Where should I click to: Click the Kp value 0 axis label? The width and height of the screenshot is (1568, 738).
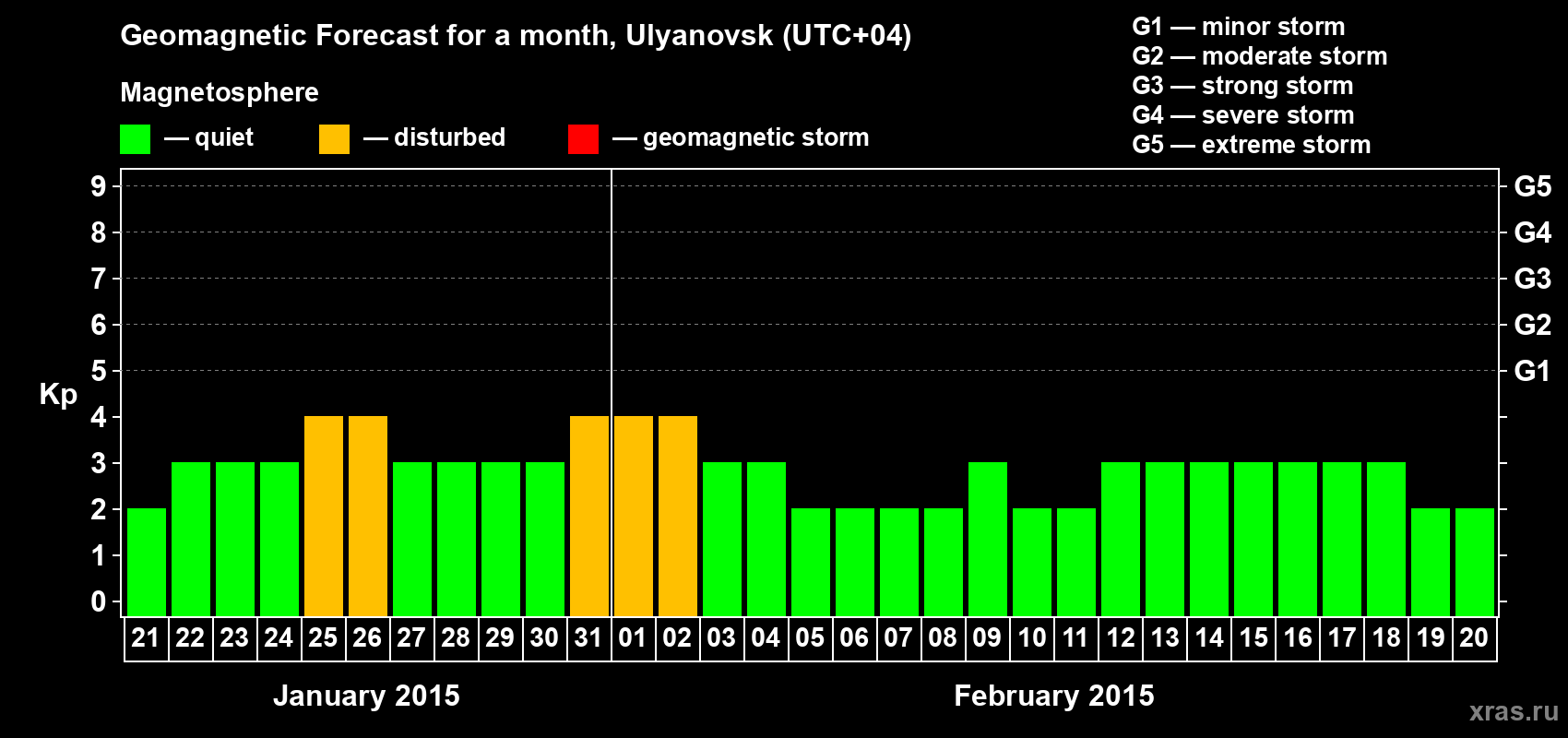pos(99,601)
